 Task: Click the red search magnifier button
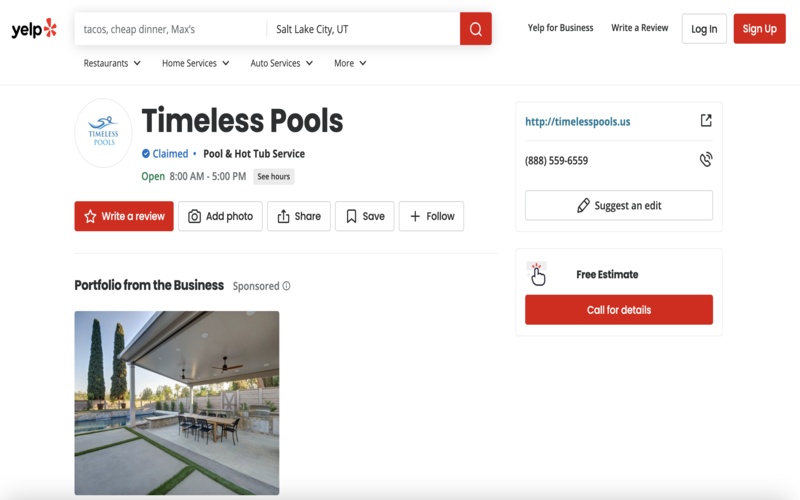[476, 29]
